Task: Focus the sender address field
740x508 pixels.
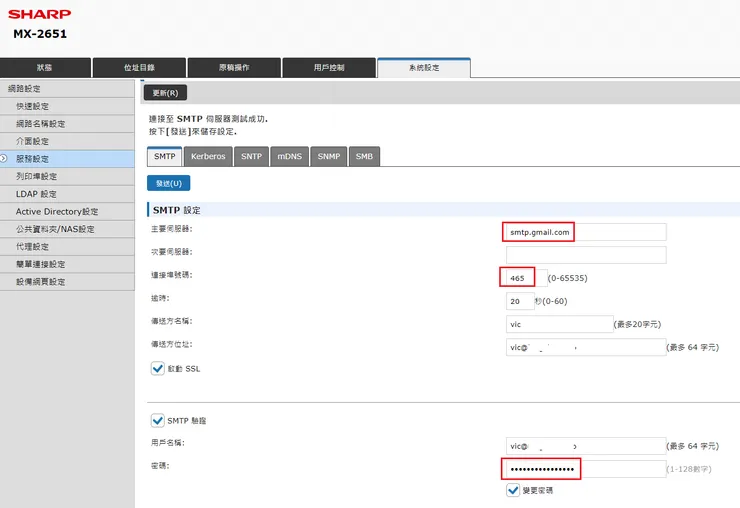Action: (586, 347)
